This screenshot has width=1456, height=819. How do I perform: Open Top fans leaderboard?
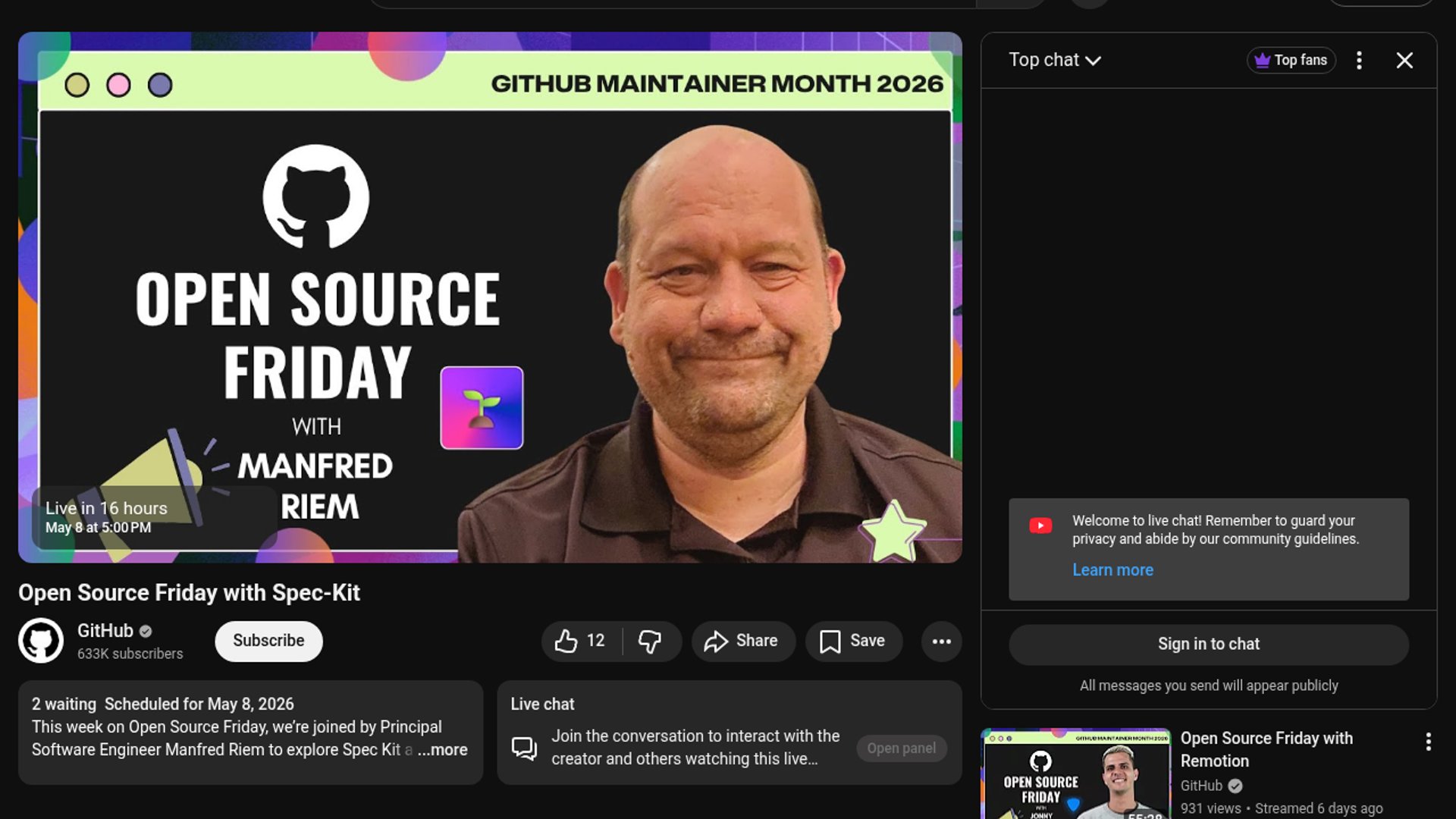point(1291,60)
